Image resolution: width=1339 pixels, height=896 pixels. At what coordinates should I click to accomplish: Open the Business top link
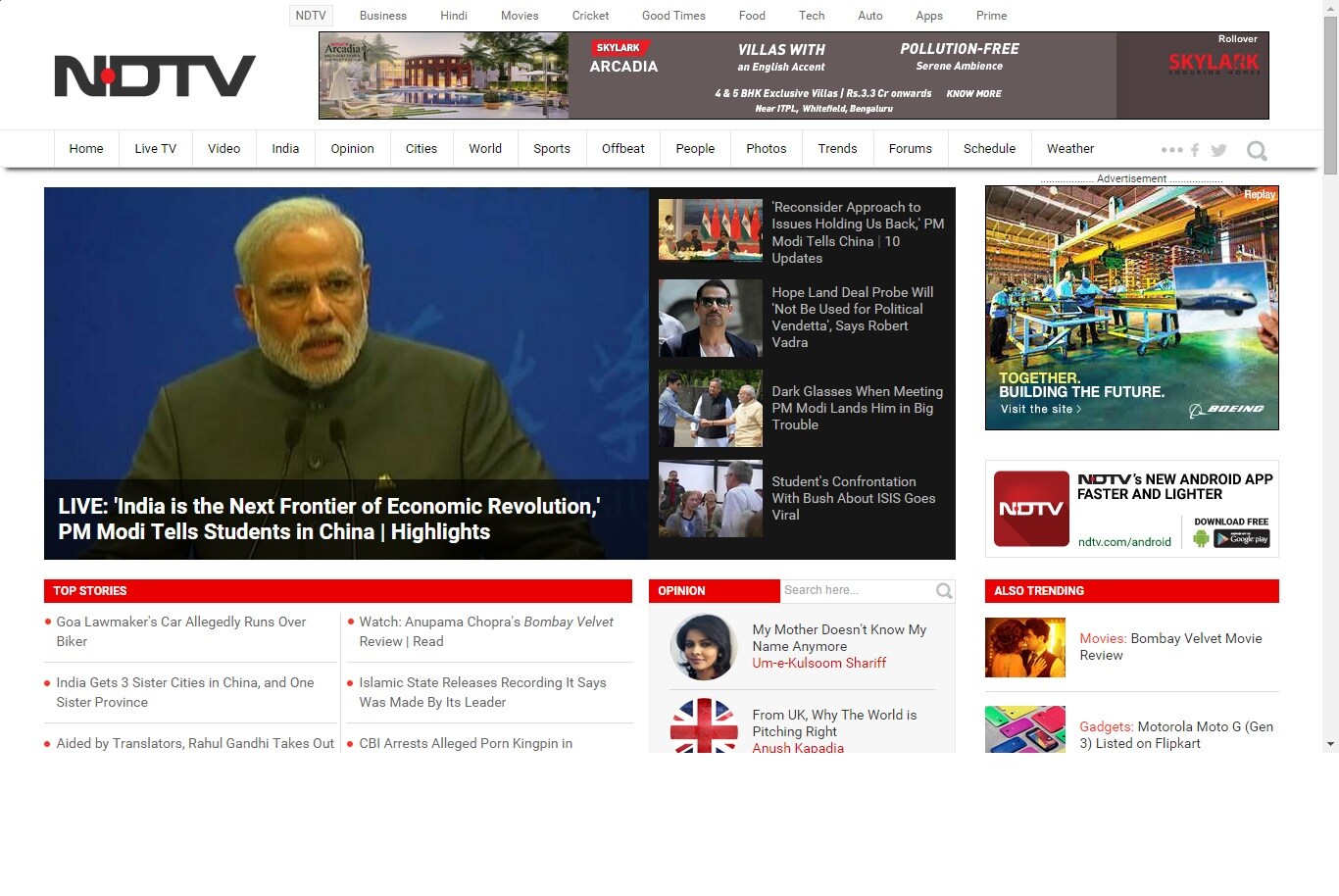(x=383, y=16)
